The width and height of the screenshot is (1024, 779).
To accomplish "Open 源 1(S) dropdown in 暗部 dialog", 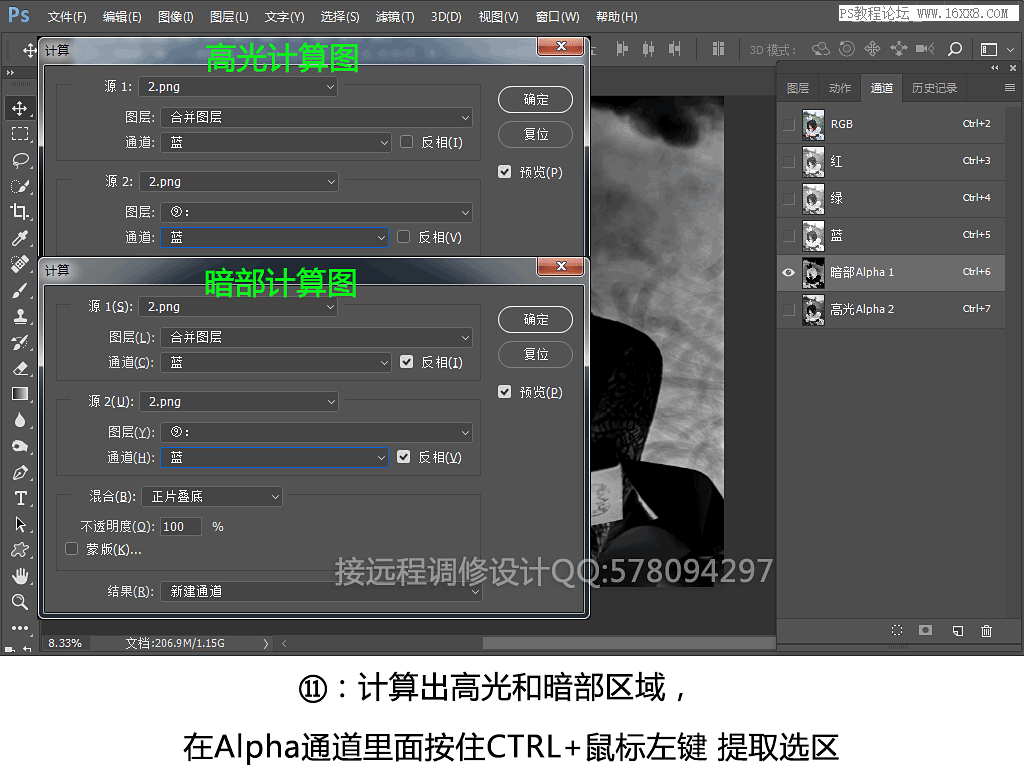I will (238, 307).
